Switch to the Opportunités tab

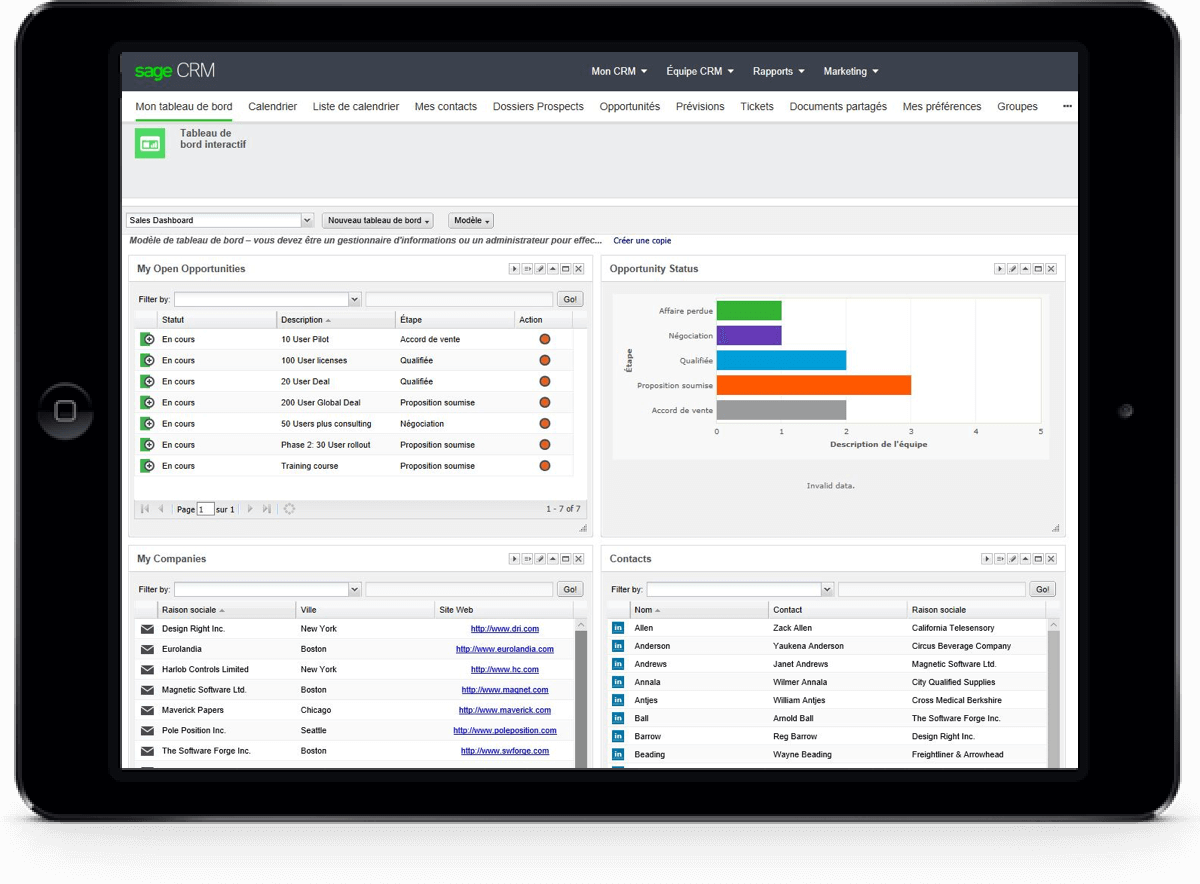tap(630, 106)
